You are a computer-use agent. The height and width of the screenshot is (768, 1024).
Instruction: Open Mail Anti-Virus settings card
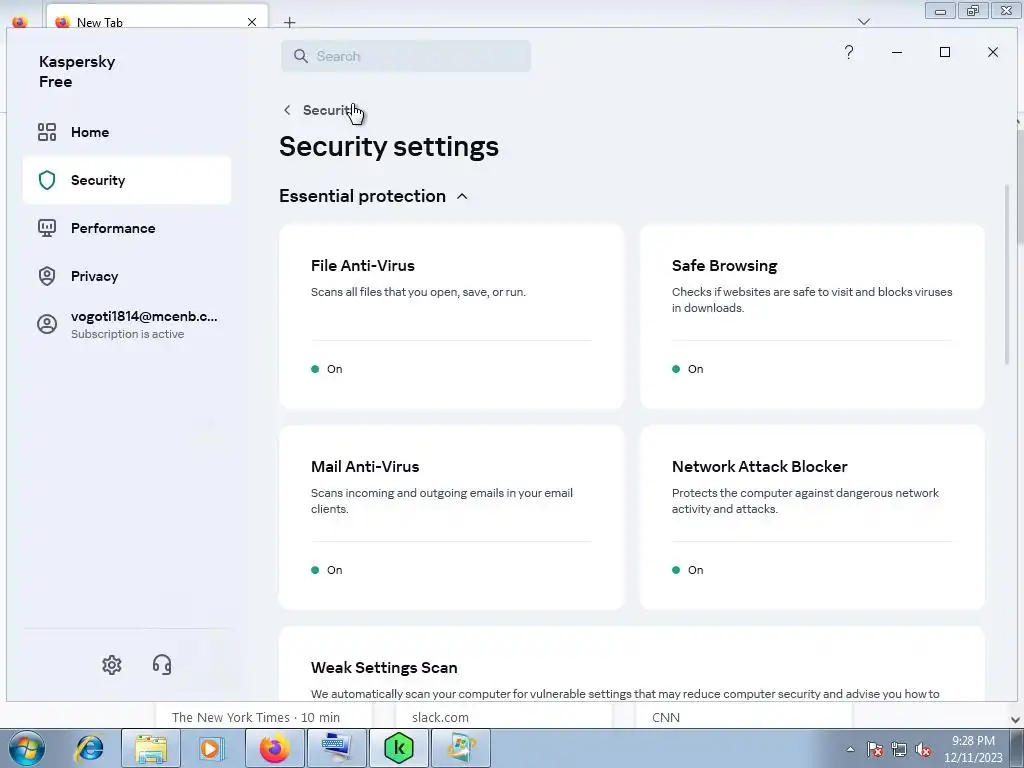451,518
